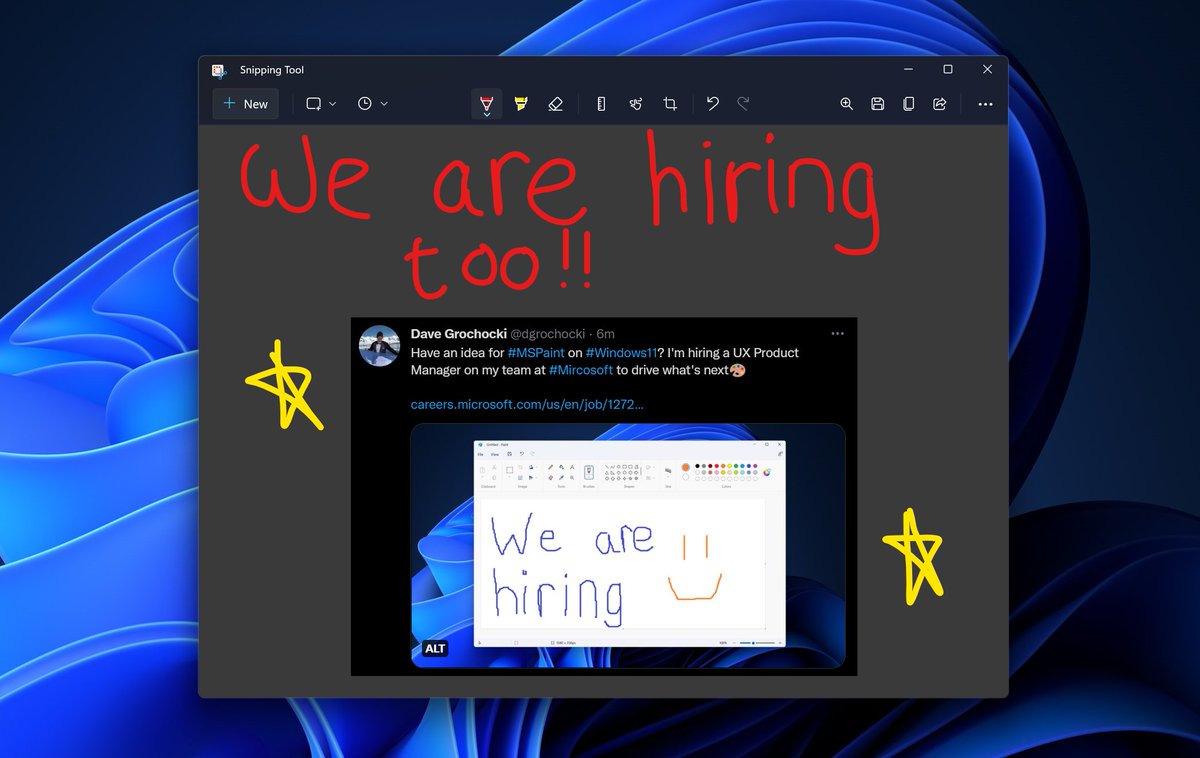Select the yellow Highlighter tool
The width and height of the screenshot is (1200, 758).
pyautogui.click(x=521, y=104)
